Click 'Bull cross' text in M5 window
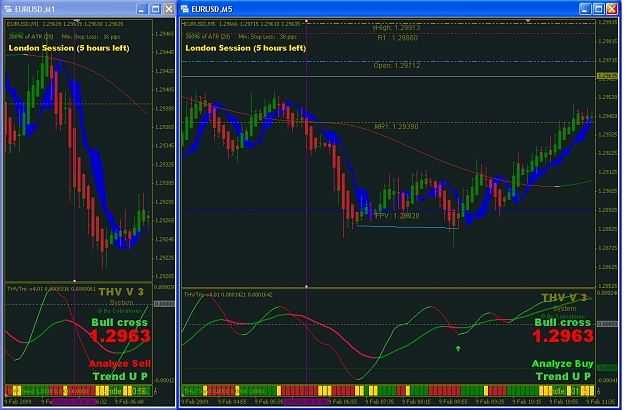625x410 pixels. tap(562, 322)
